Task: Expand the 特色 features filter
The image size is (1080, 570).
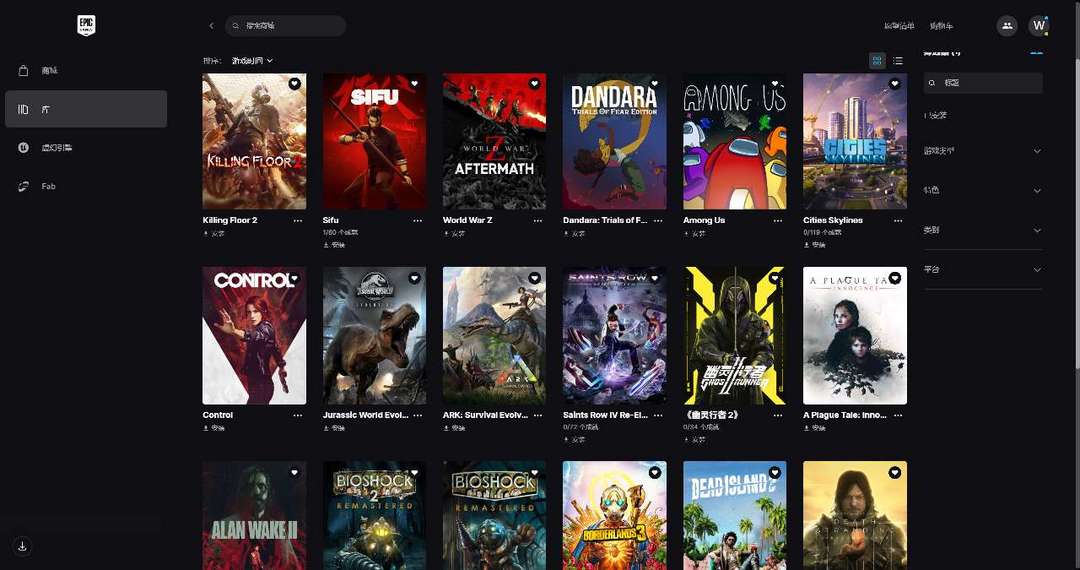Action: 983,191
